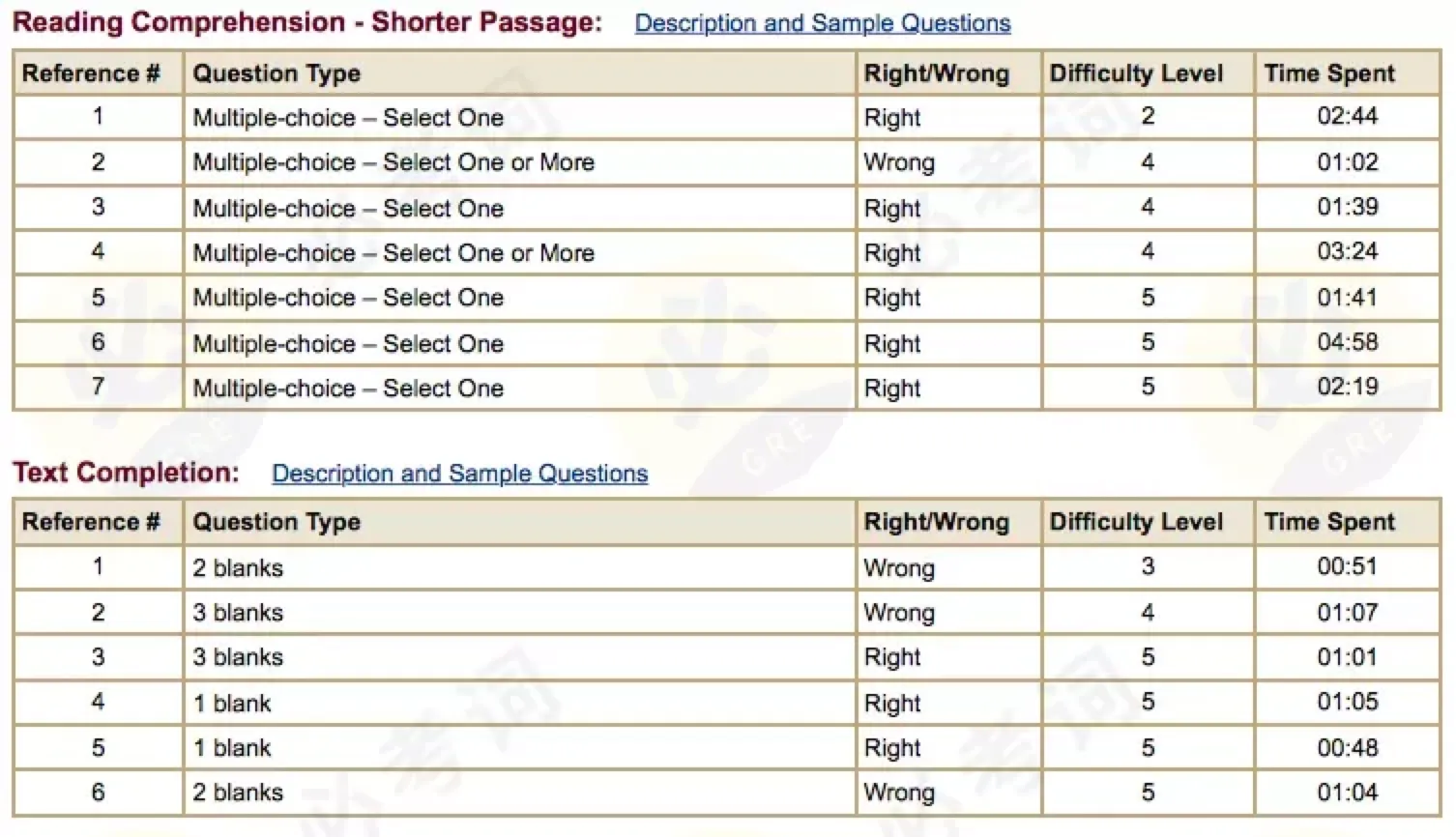Click the 00:48 time spent cell
The width and height of the screenshot is (1456, 837).
coord(1347,748)
